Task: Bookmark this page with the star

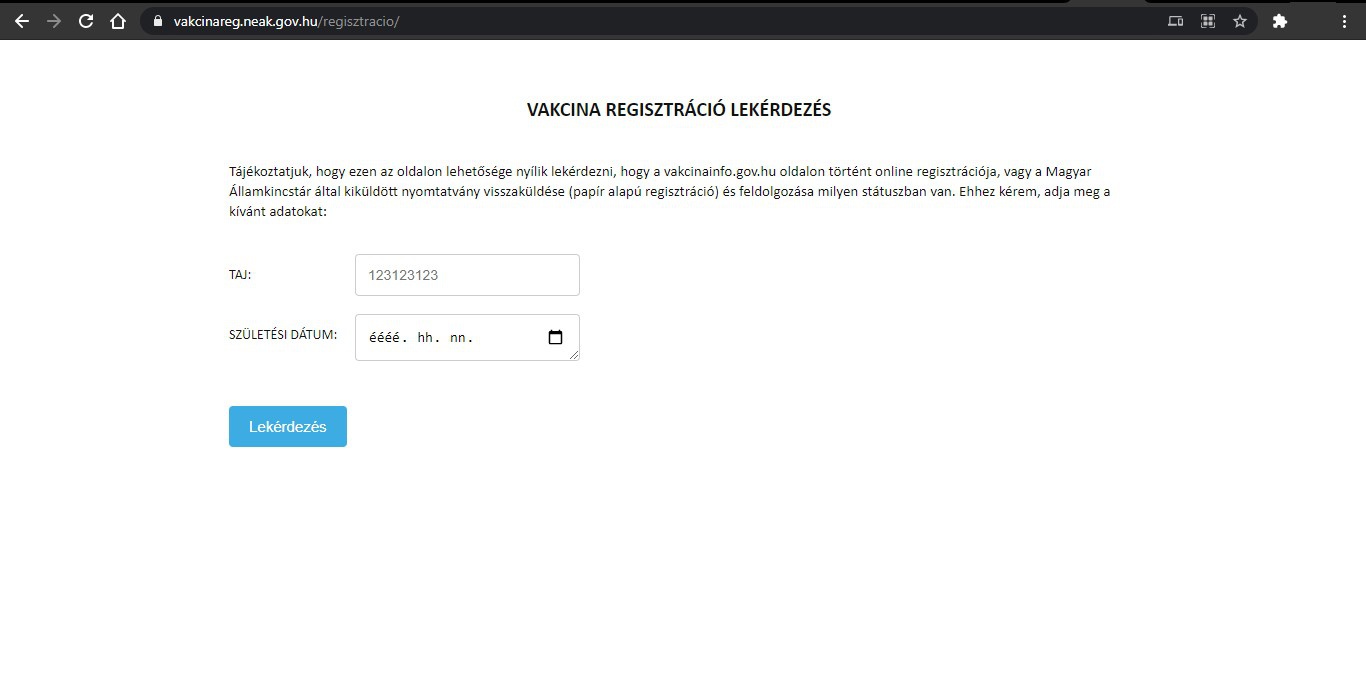Action: point(1240,21)
